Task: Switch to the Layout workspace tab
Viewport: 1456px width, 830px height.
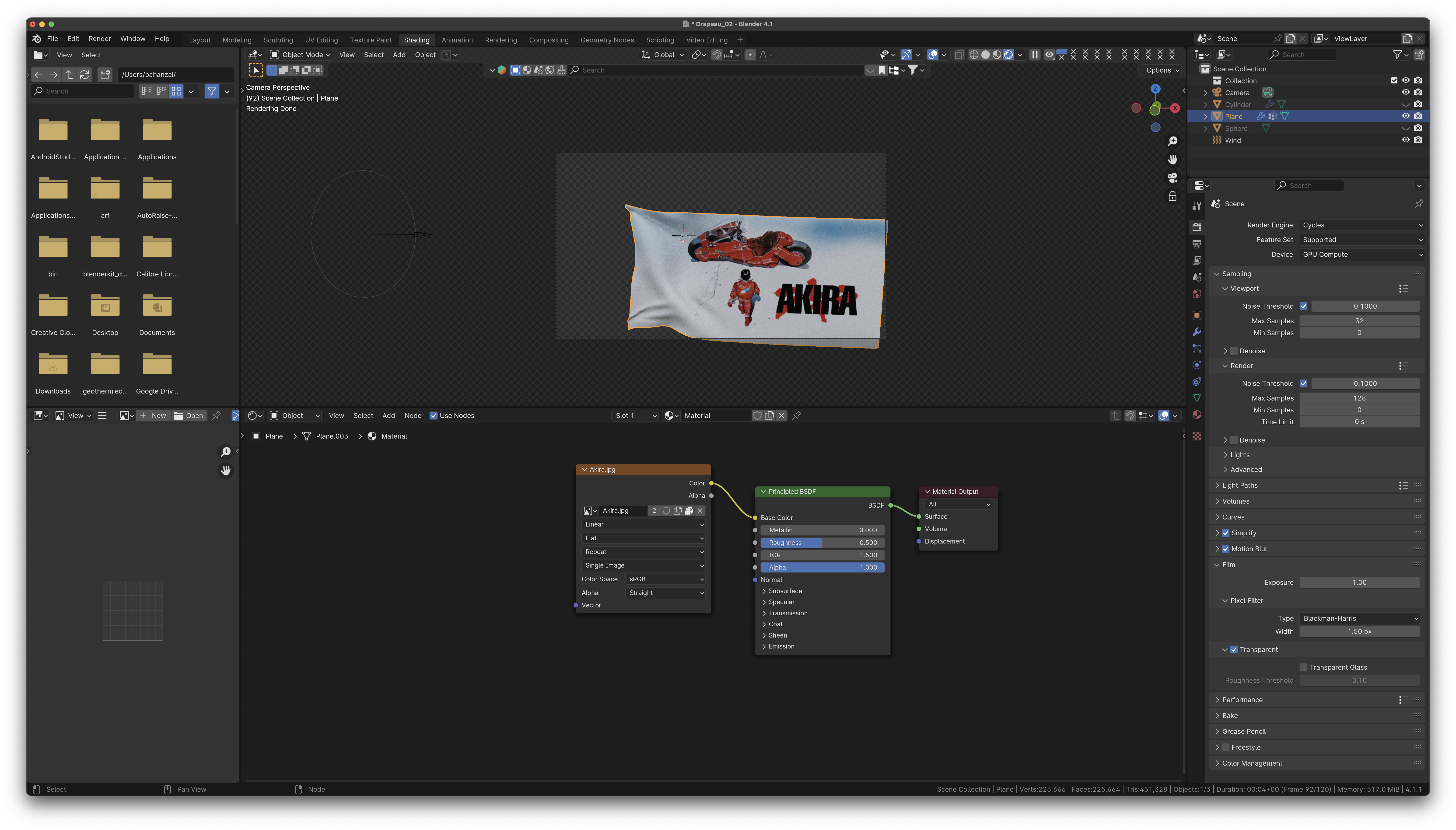Action: click(x=199, y=40)
